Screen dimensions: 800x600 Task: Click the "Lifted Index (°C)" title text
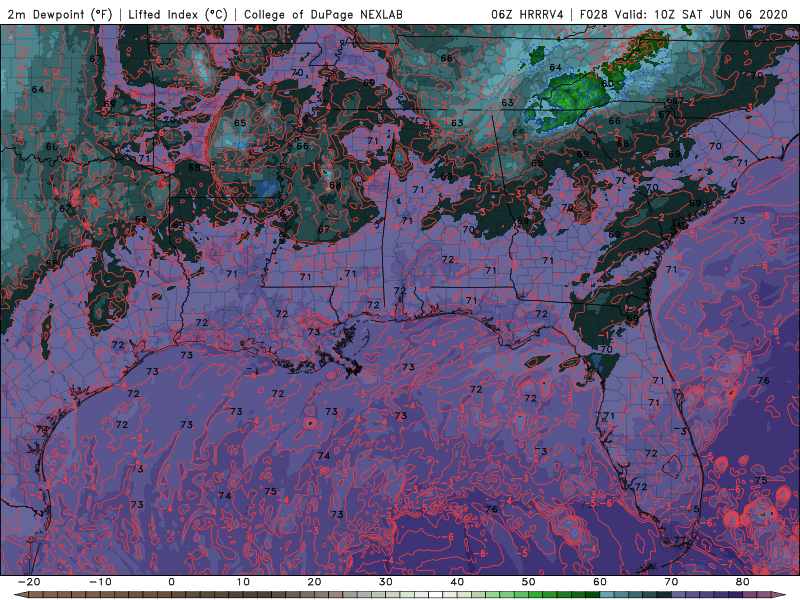click(x=178, y=14)
